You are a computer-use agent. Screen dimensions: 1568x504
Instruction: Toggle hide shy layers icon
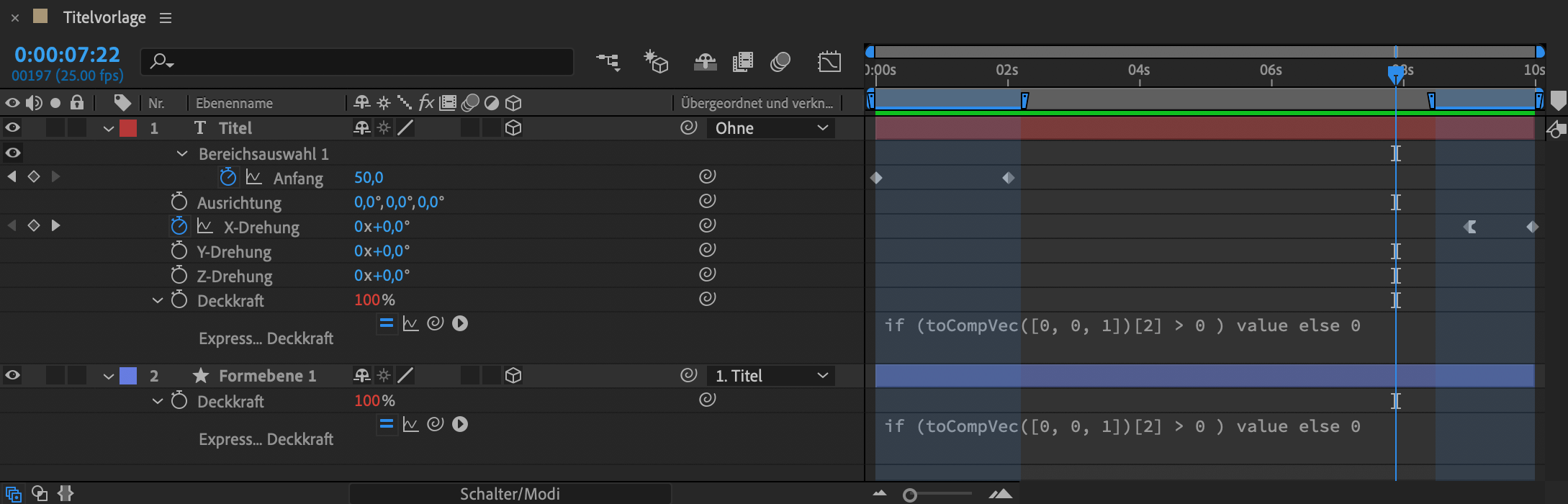click(x=705, y=62)
